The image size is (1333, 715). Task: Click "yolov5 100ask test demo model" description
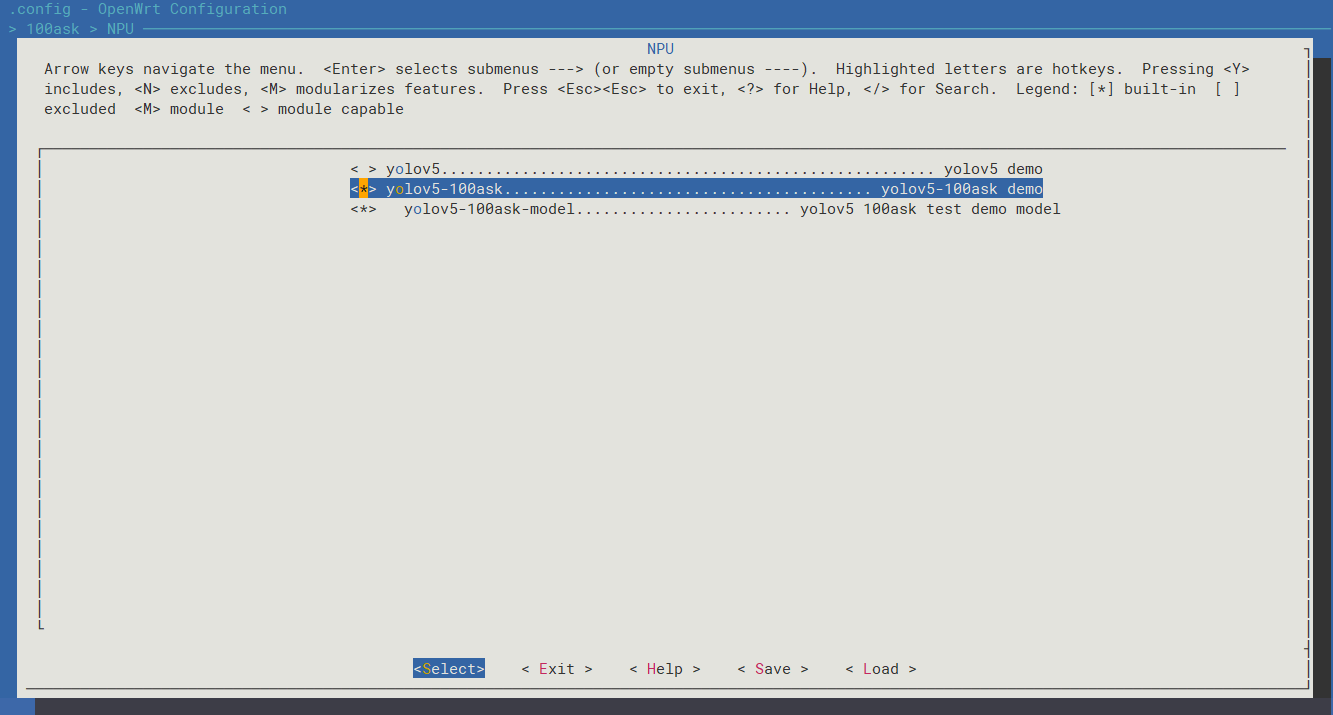pos(930,209)
